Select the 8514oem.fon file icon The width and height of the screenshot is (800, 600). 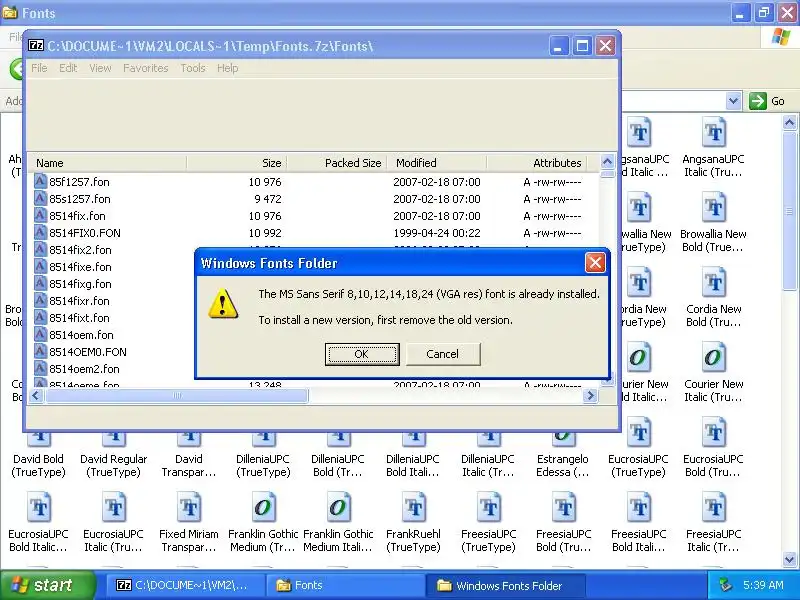(41, 335)
